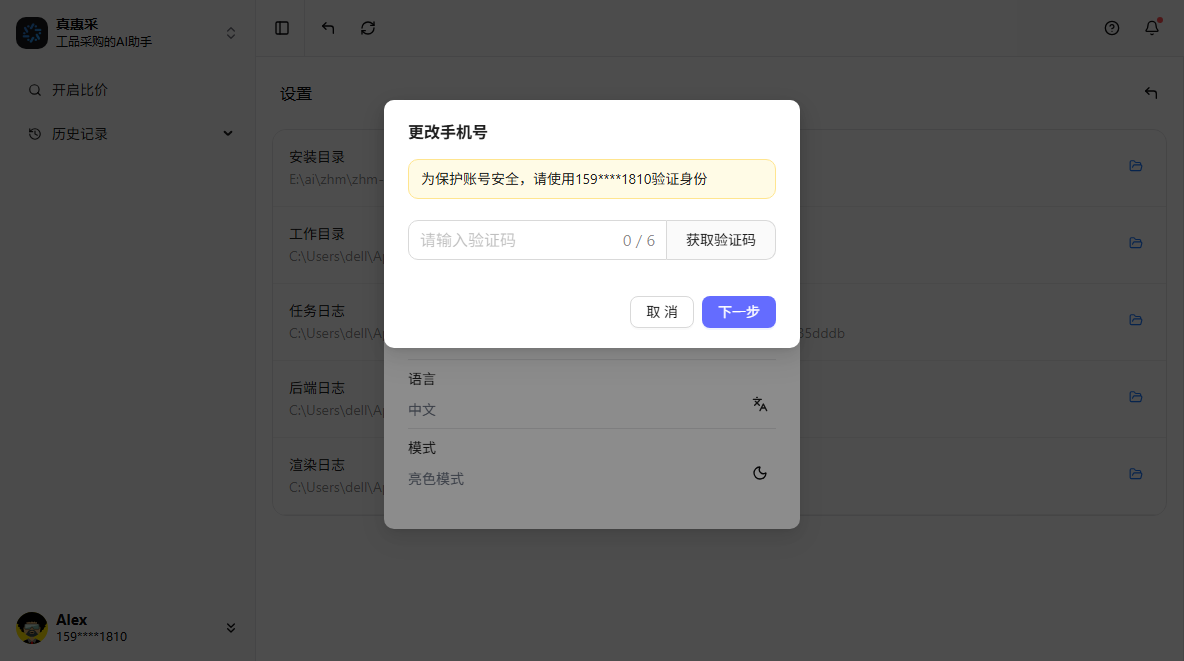Open the 安装目录 folder icon
Image resolution: width=1184 pixels, height=661 pixels.
tap(1136, 166)
